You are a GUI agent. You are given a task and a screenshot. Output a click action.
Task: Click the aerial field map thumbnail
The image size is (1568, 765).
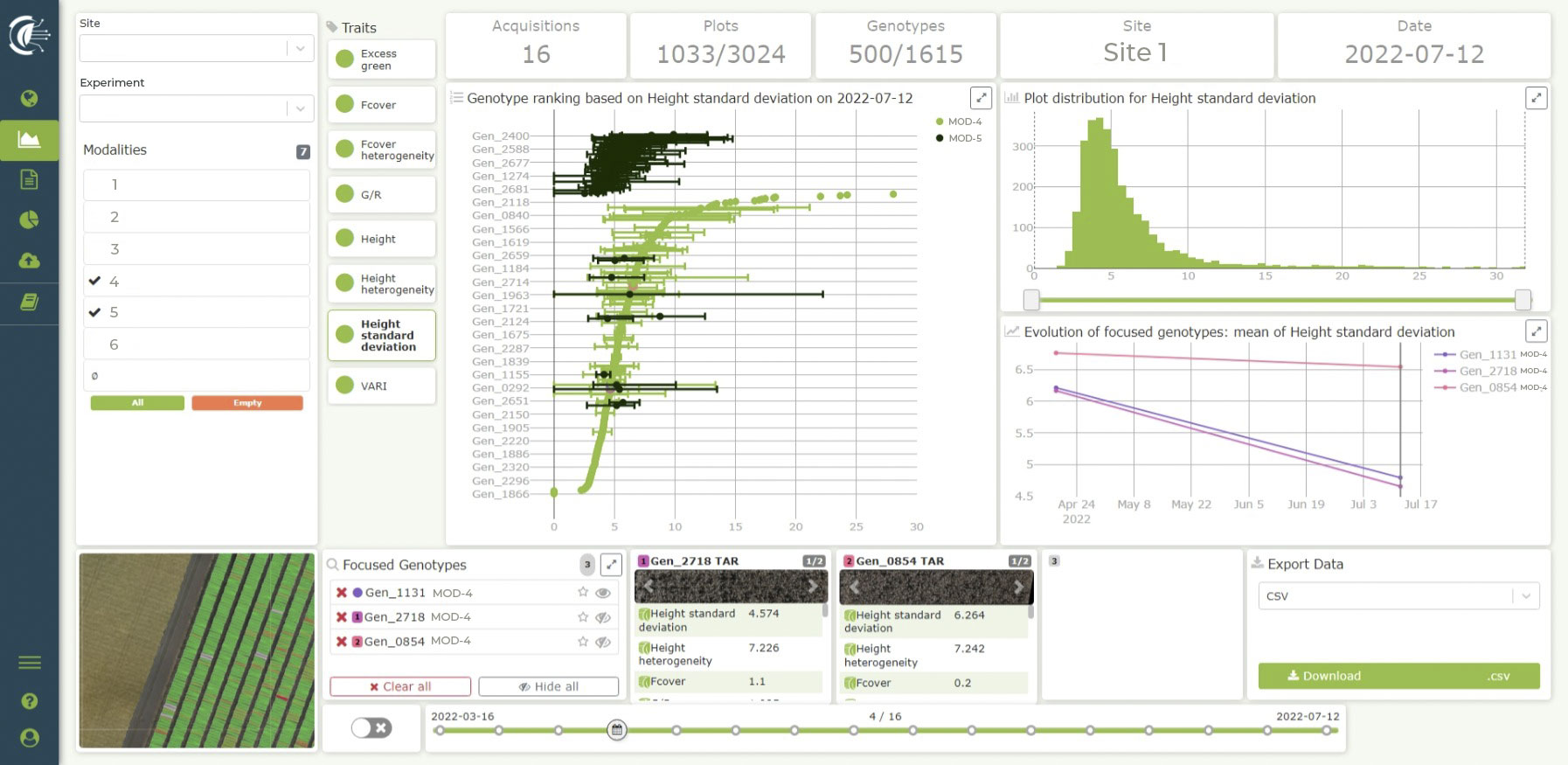(197, 650)
